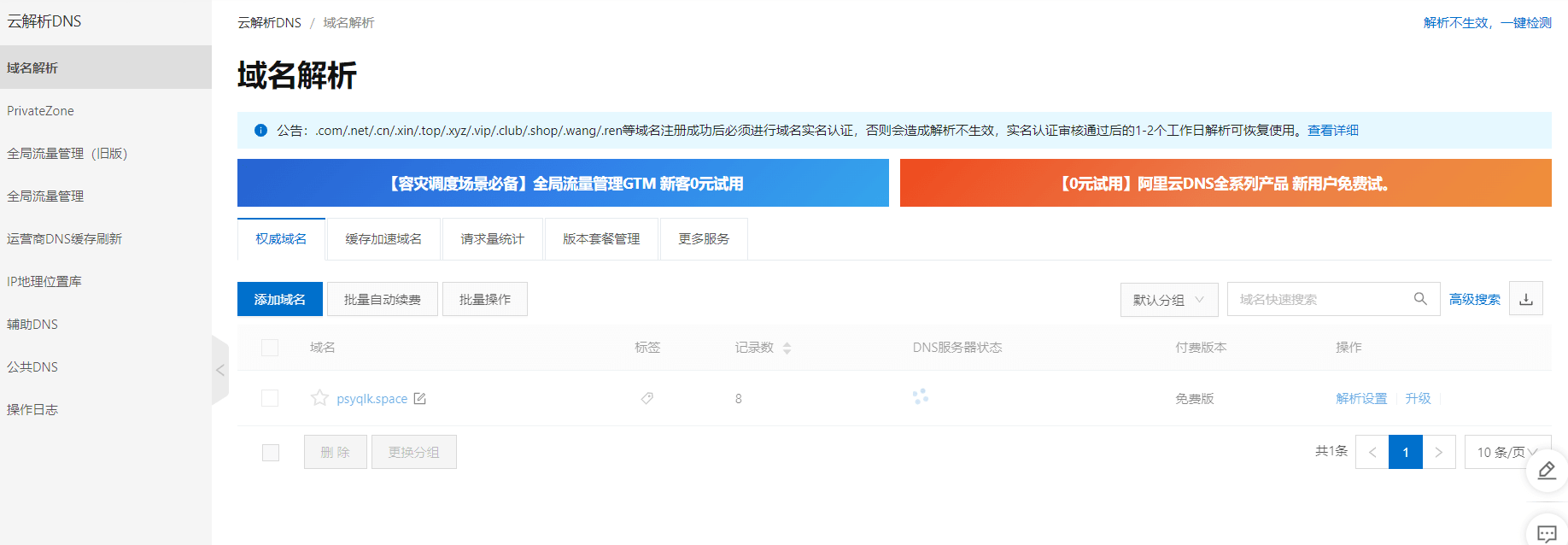This screenshot has width=1568, height=545.
Task: Click the edit icon beside psyqlk.space
Action: 419,398
